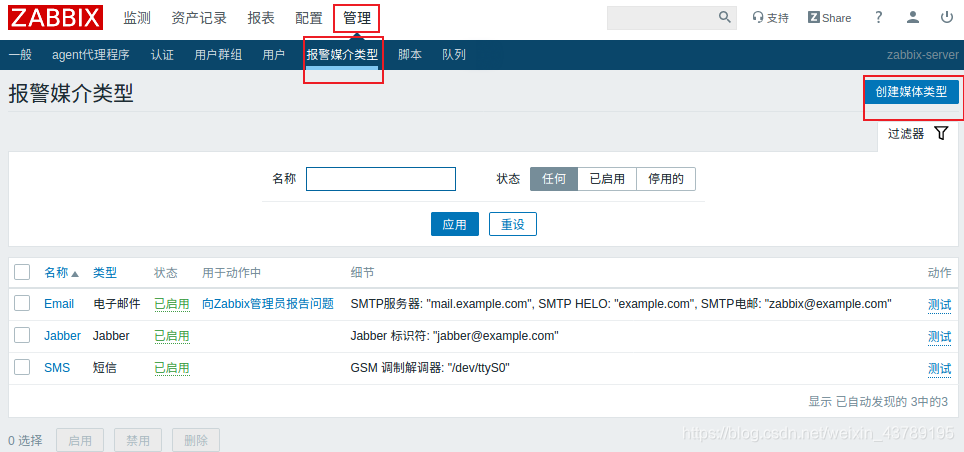
Task: Select 已启用 status filter
Action: [x=607, y=179]
